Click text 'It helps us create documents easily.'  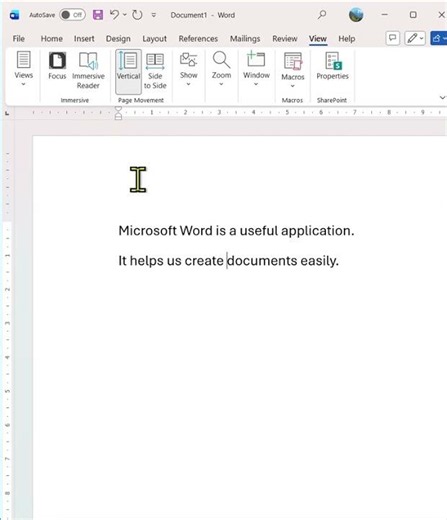click(229, 261)
